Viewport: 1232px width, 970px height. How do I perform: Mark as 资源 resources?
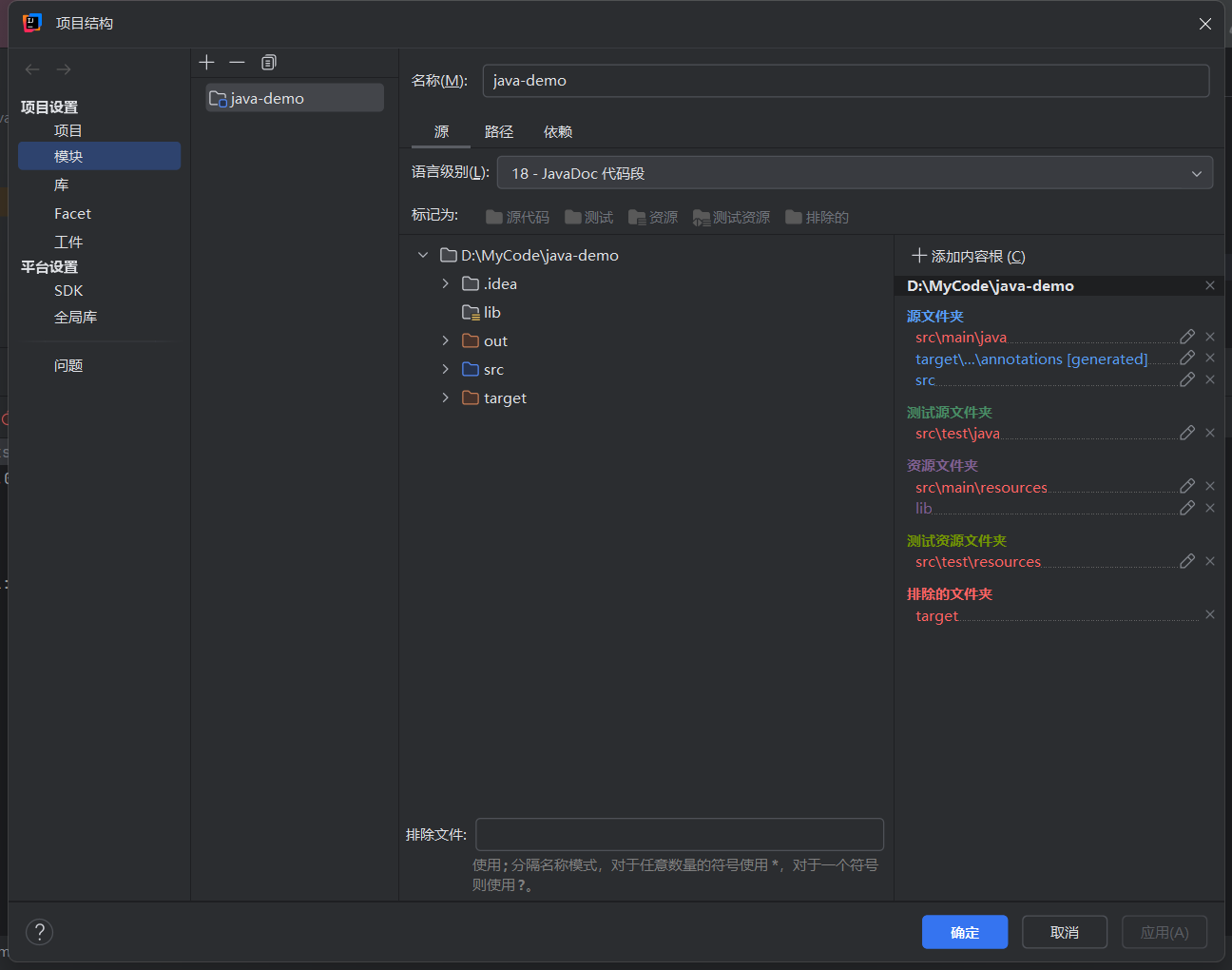pyautogui.click(x=653, y=218)
